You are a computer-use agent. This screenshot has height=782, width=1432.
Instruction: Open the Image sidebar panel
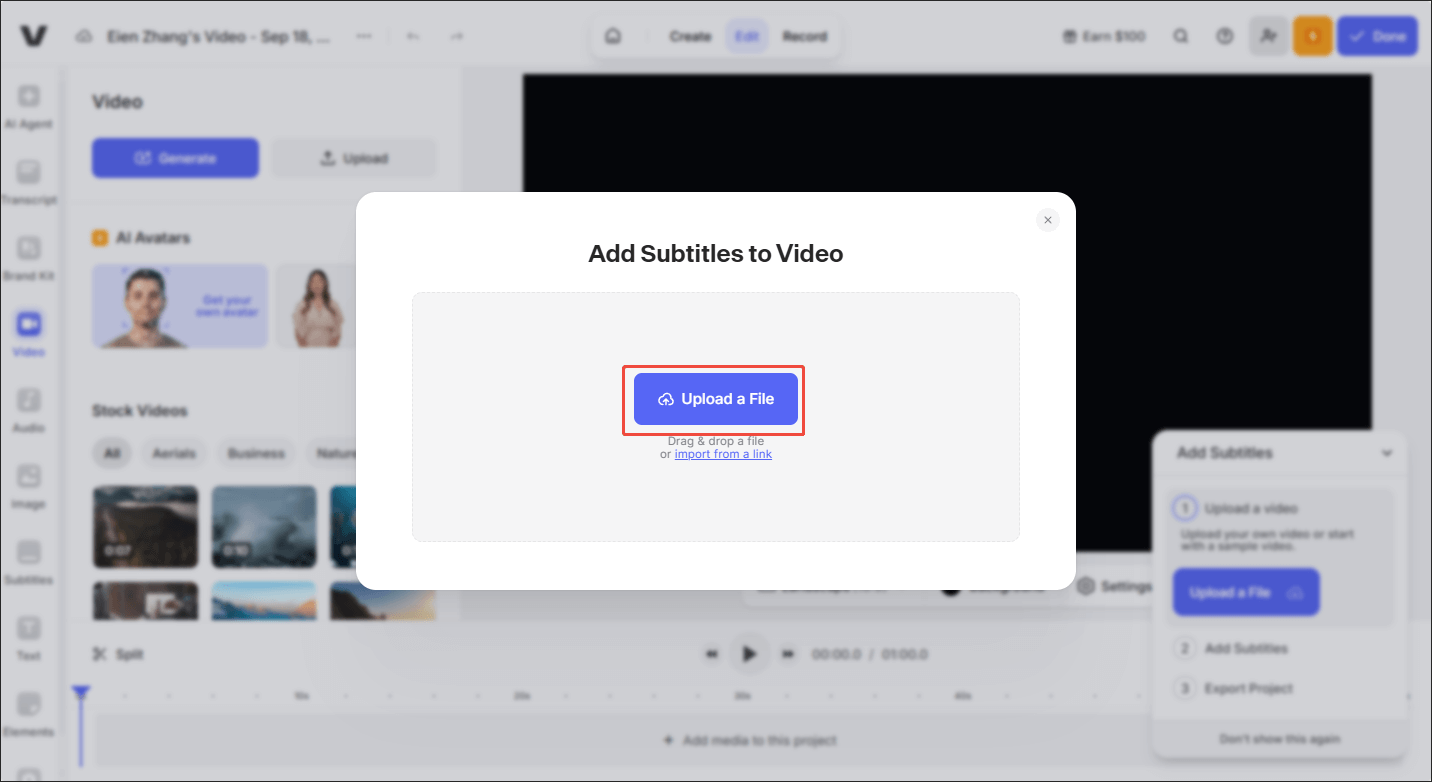[29, 486]
